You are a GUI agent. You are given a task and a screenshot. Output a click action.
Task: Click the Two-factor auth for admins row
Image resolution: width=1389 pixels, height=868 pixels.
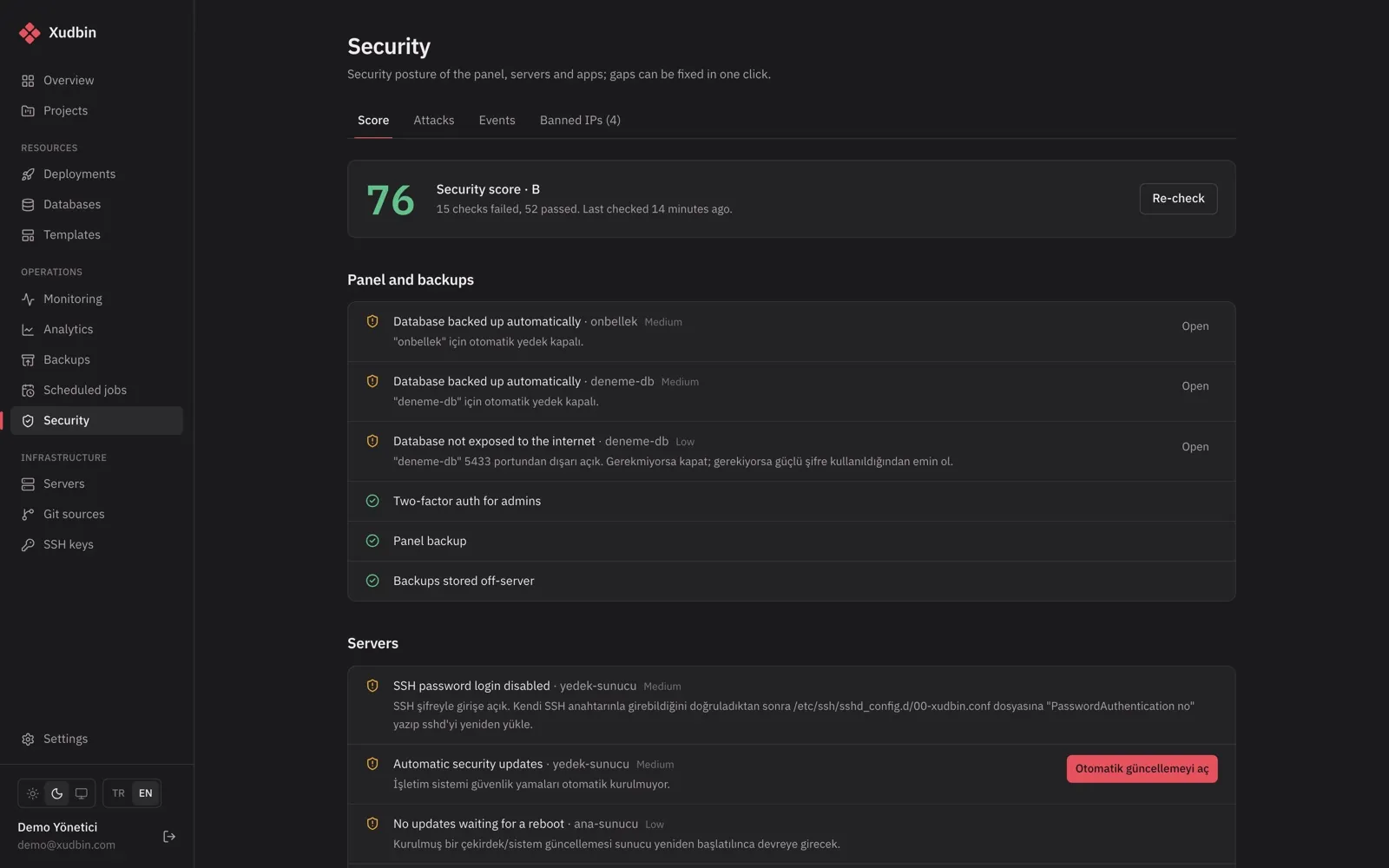coord(791,502)
